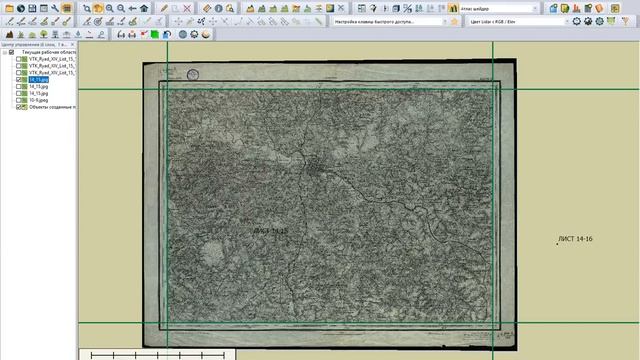This screenshot has height=360, width=640.
Task: Select the highlighted 14_15.jpg layer row
Action: (38, 80)
